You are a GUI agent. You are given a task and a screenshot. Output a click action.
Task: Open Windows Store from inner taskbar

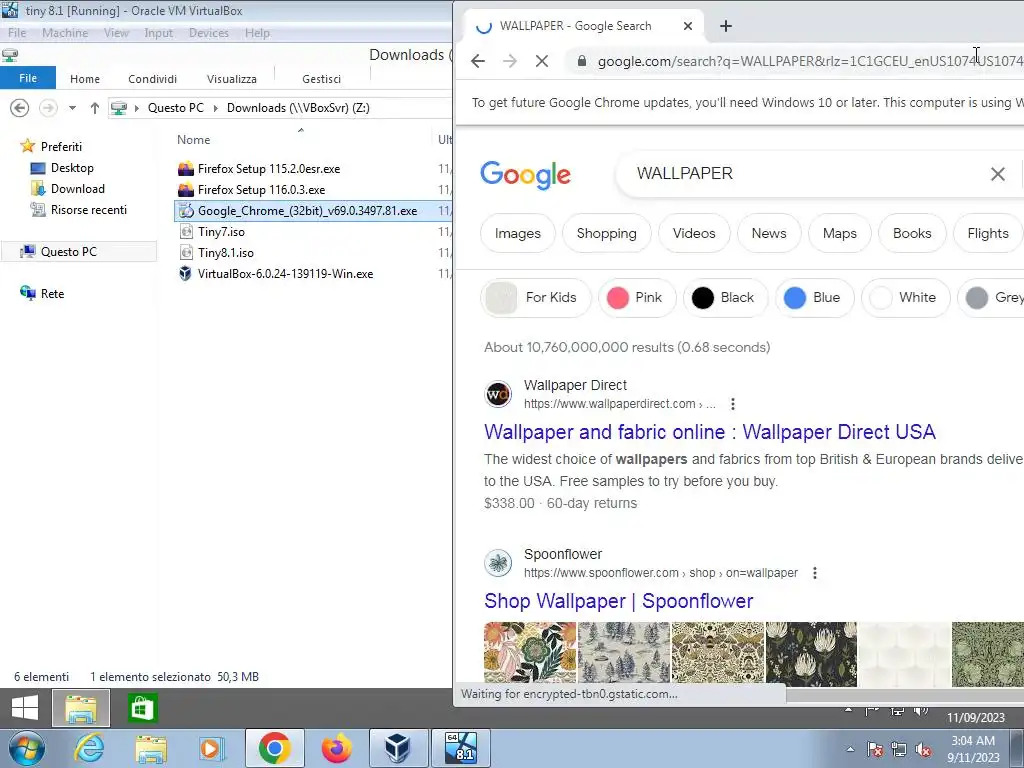point(142,708)
